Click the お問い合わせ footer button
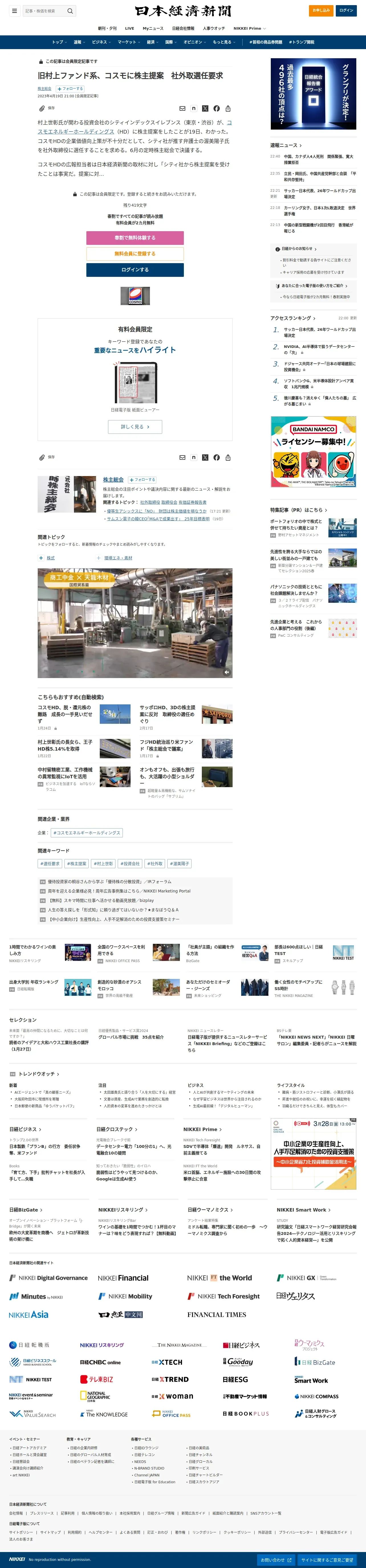The width and height of the screenshot is (366, 1568). [x=276, y=1560]
